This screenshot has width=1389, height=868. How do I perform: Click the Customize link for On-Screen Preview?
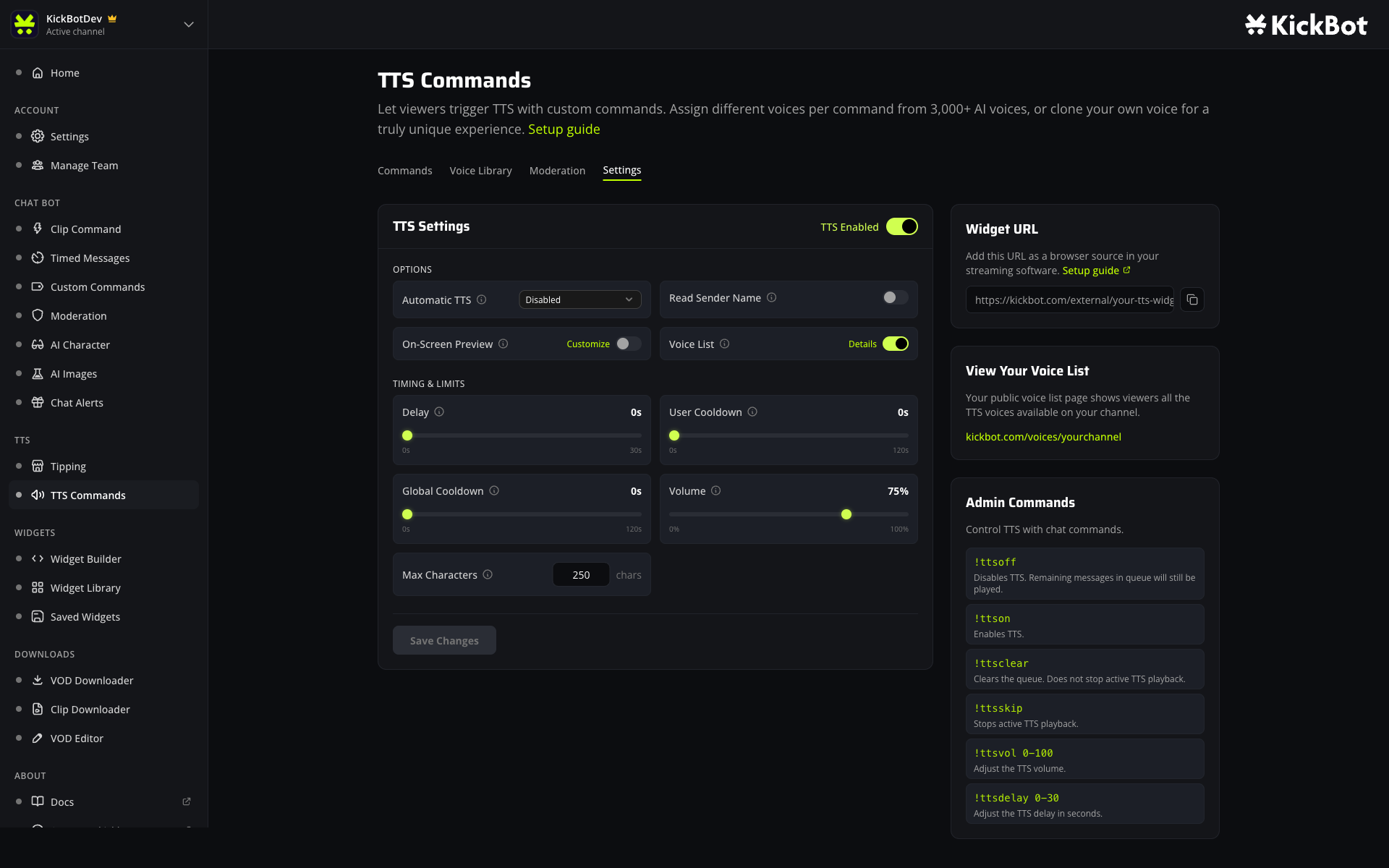point(588,344)
